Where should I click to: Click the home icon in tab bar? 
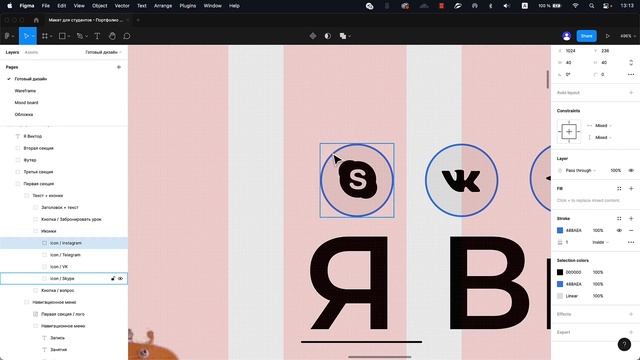tap(36, 20)
